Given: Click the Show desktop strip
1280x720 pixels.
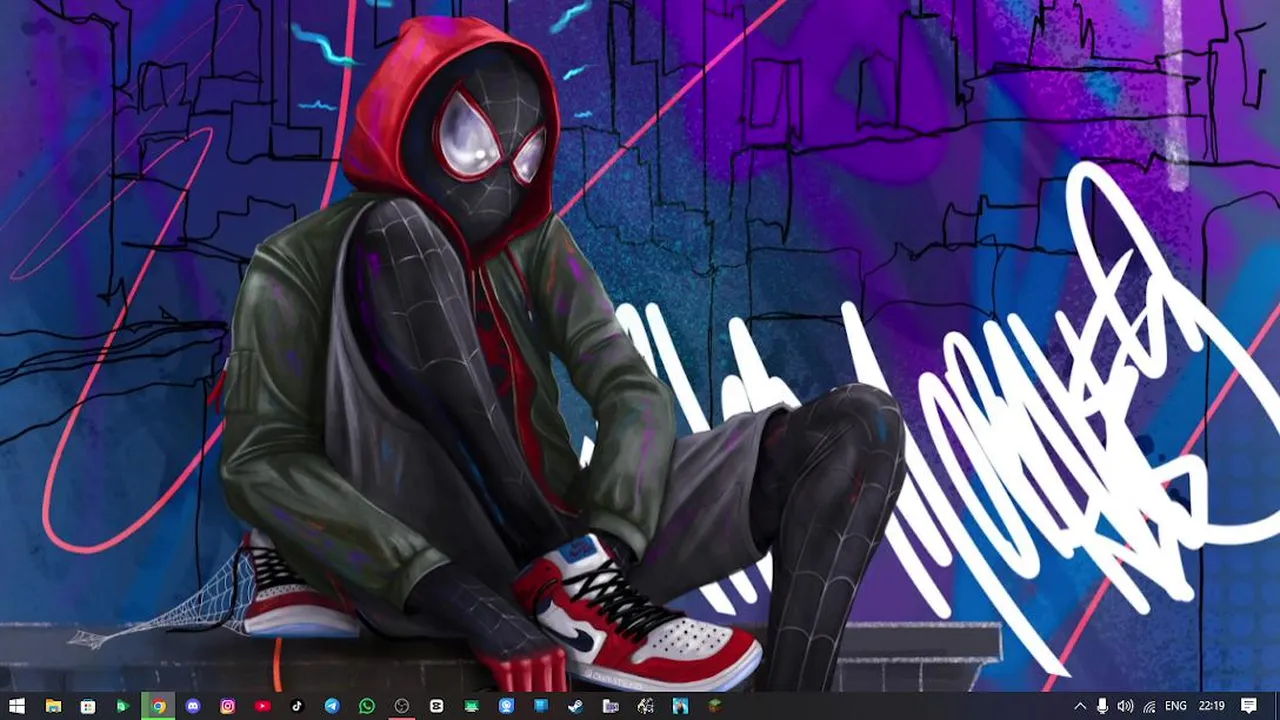Looking at the screenshot, I should point(1277,706).
